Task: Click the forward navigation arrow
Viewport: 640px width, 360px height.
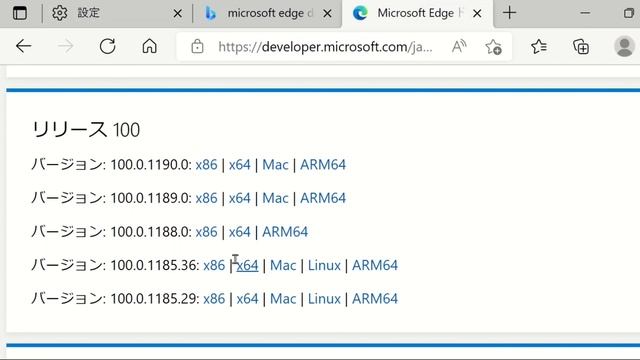Action: [65, 46]
